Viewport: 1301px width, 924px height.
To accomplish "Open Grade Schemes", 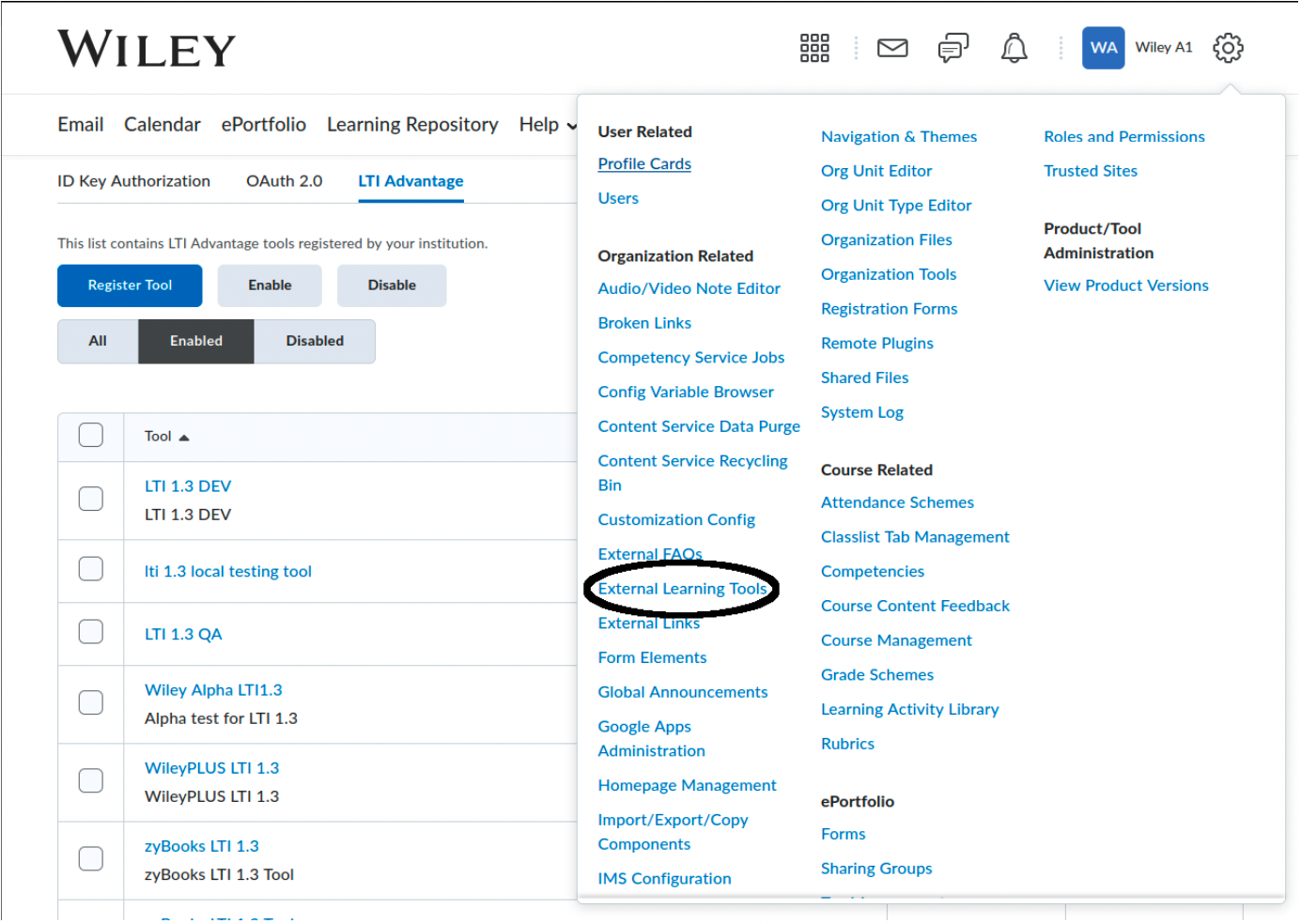I will 877,675.
